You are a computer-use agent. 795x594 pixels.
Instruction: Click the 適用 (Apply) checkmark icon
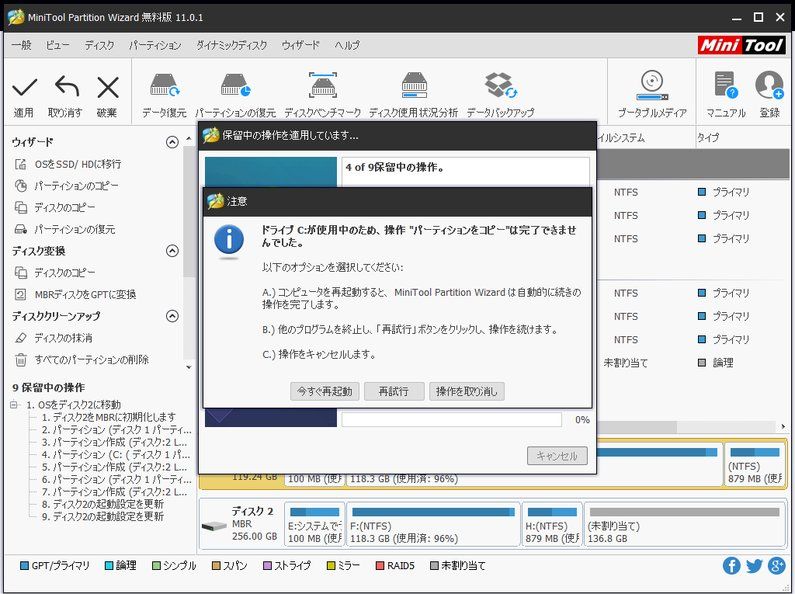[x=24, y=88]
